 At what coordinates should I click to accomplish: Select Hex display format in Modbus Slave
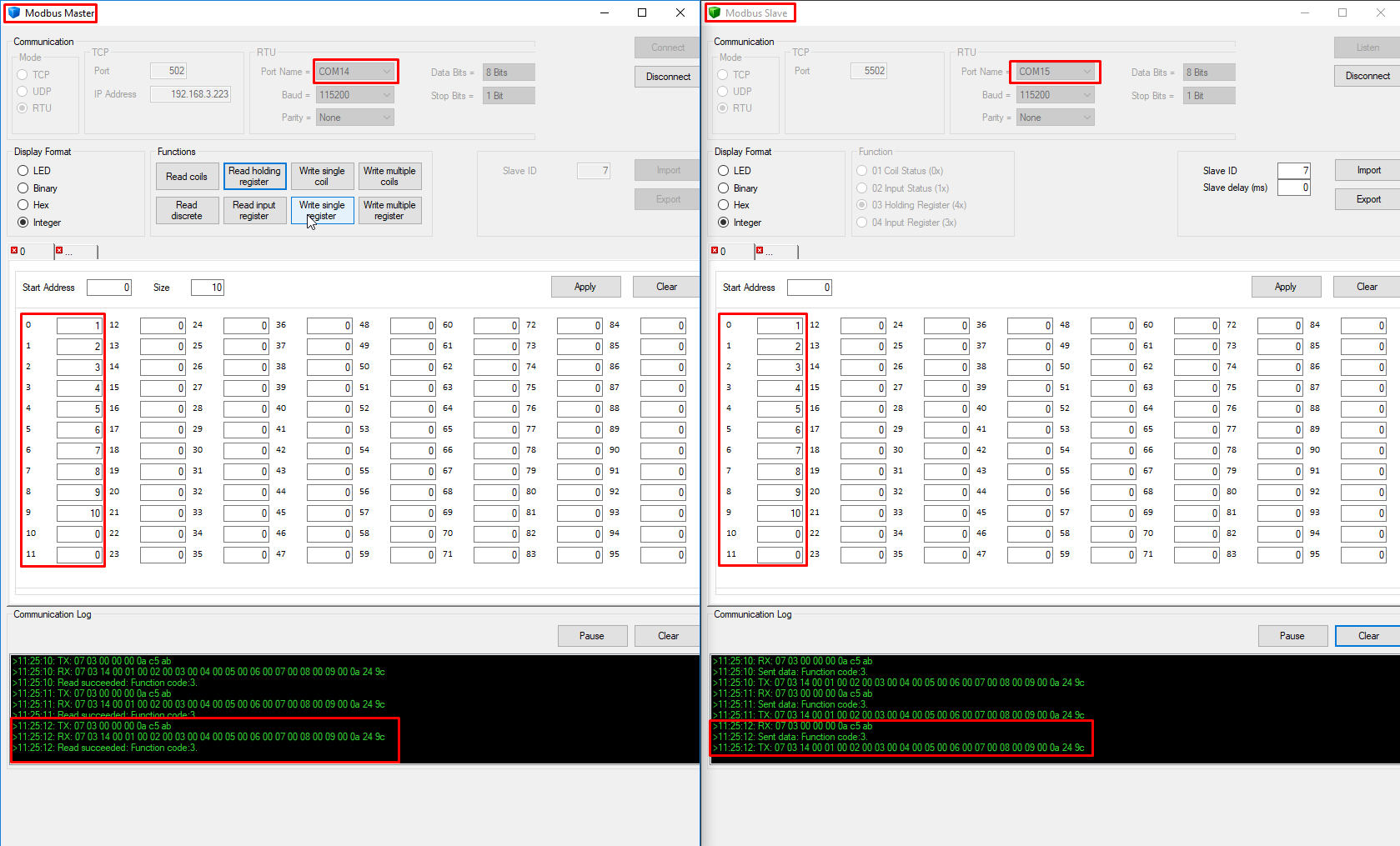point(724,204)
